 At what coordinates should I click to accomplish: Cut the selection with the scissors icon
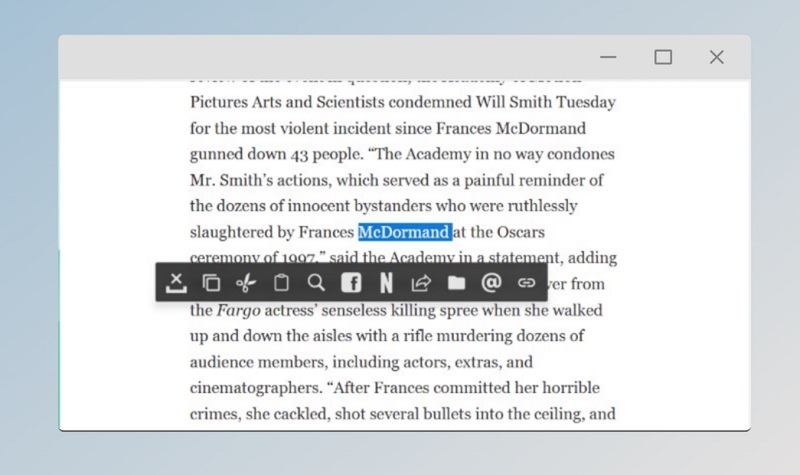pos(246,283)
